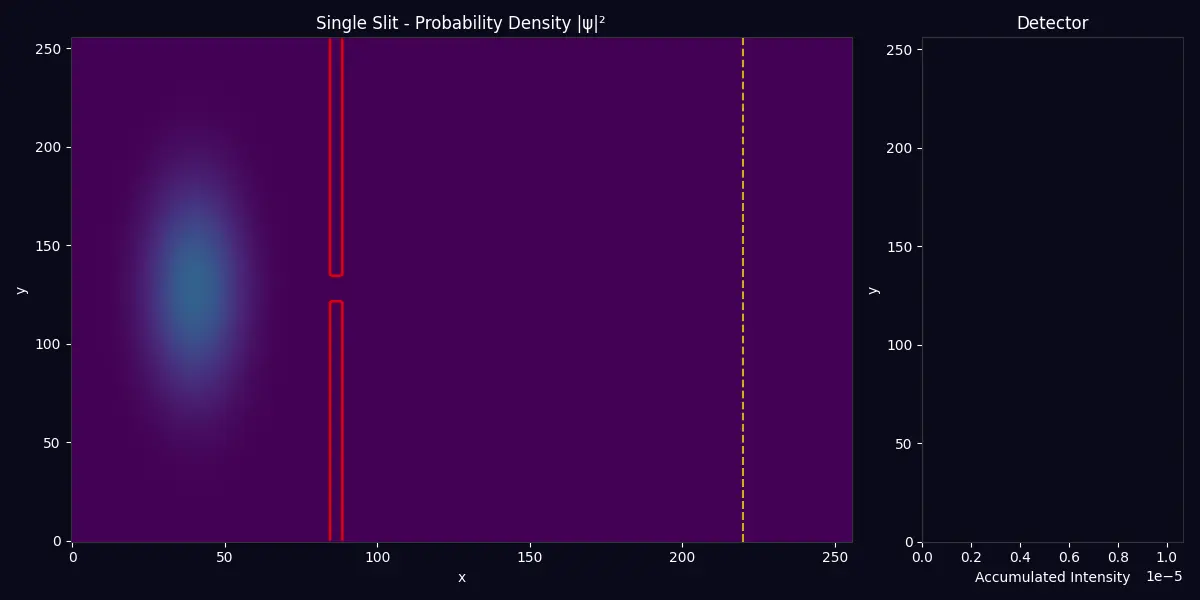This screenshot has height=600, width=1200.
Task: Click the 1e−5 scale exponent text
Action: pyautogui.click(x=1164, y=577)
